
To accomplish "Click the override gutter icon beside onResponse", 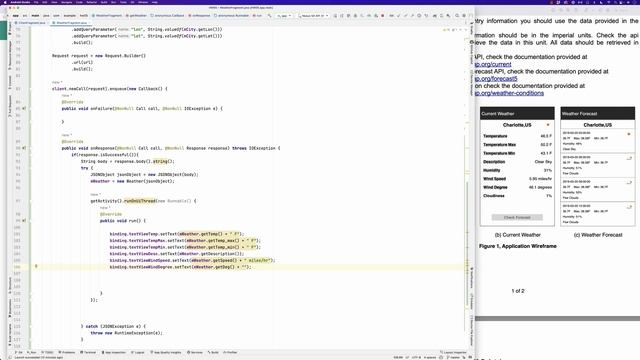I will 24,148.
